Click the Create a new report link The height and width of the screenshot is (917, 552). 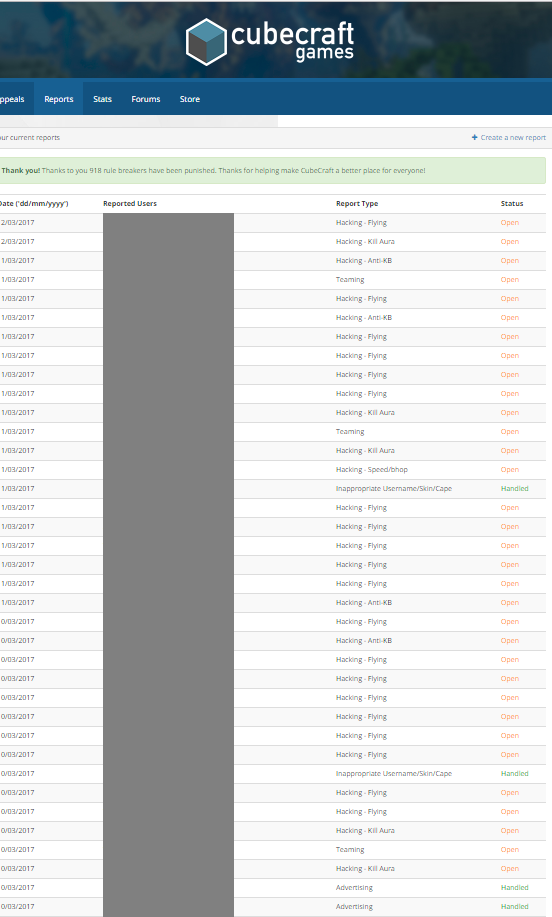click(x=513, y=137)
